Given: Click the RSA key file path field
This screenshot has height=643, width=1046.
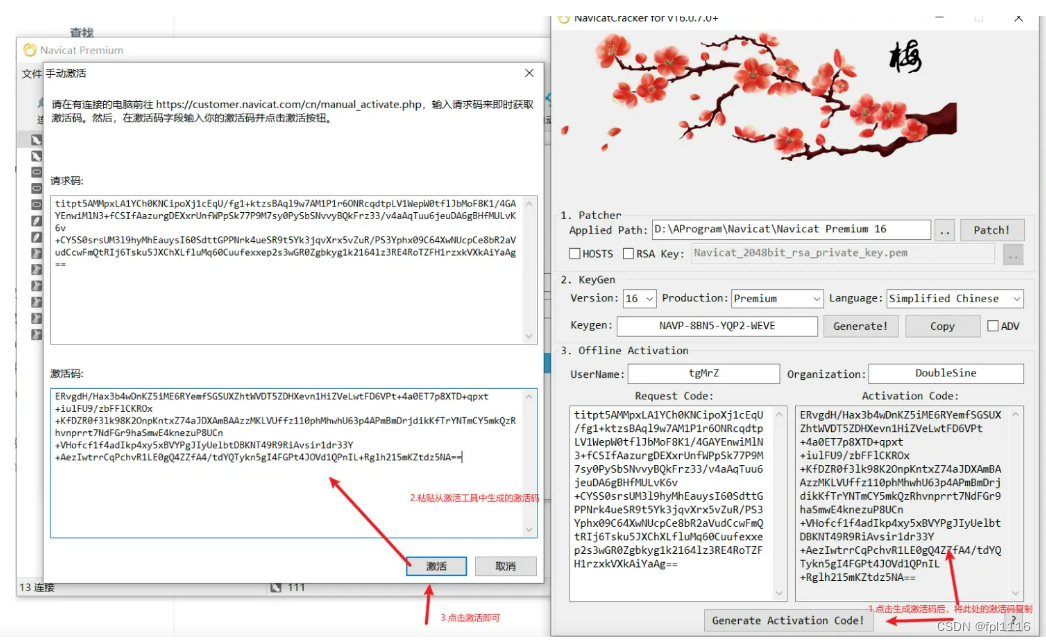Looking at the screenshot, I should 843,253.
